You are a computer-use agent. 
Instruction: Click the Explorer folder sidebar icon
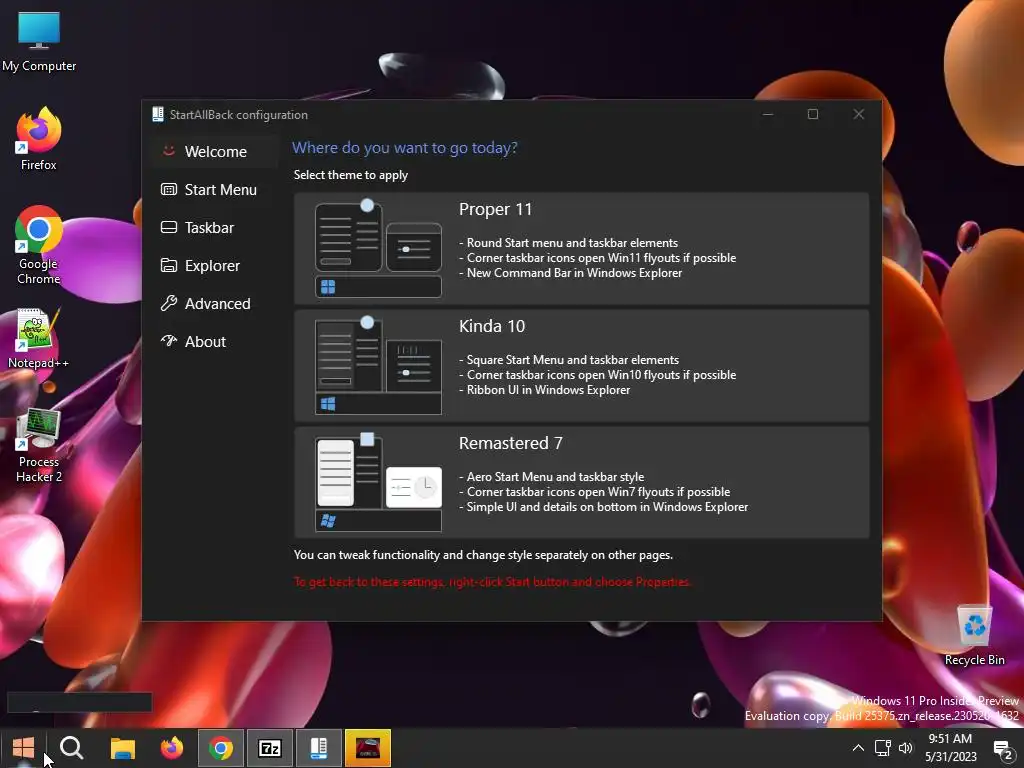[168, 265]
